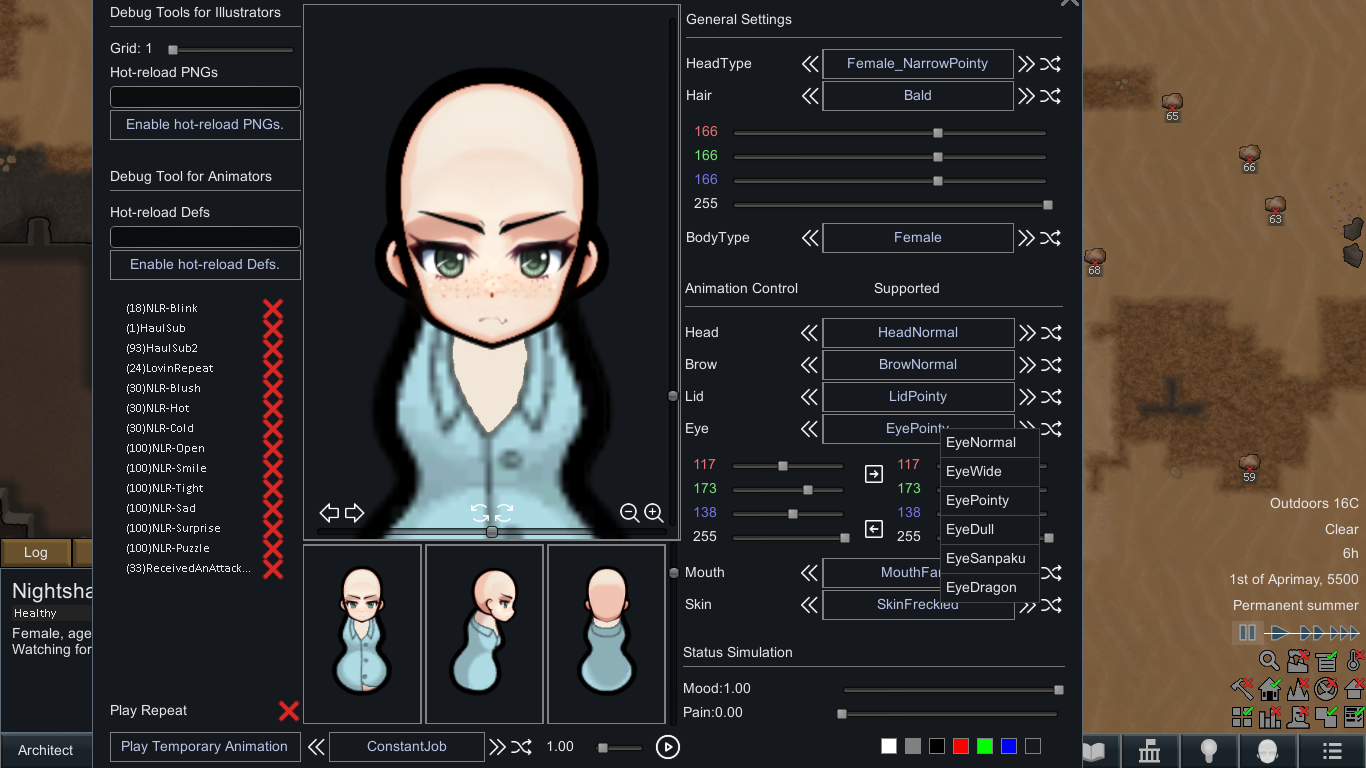Play the temporary animation with circle play icon
The image size is (1366, 768).
coord(668,747)
